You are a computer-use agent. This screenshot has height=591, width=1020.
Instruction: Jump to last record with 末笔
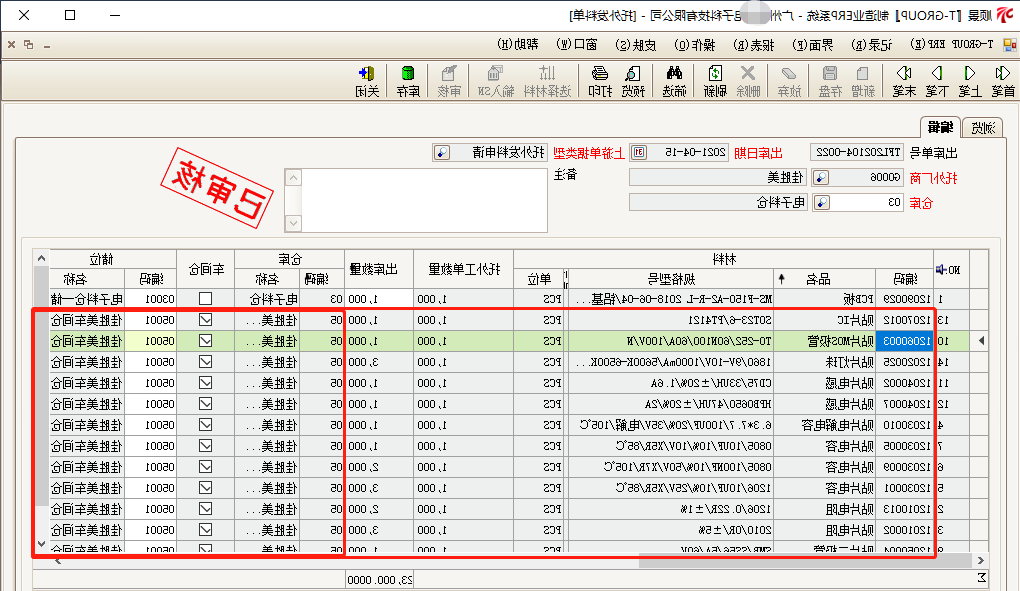(904, 79)
